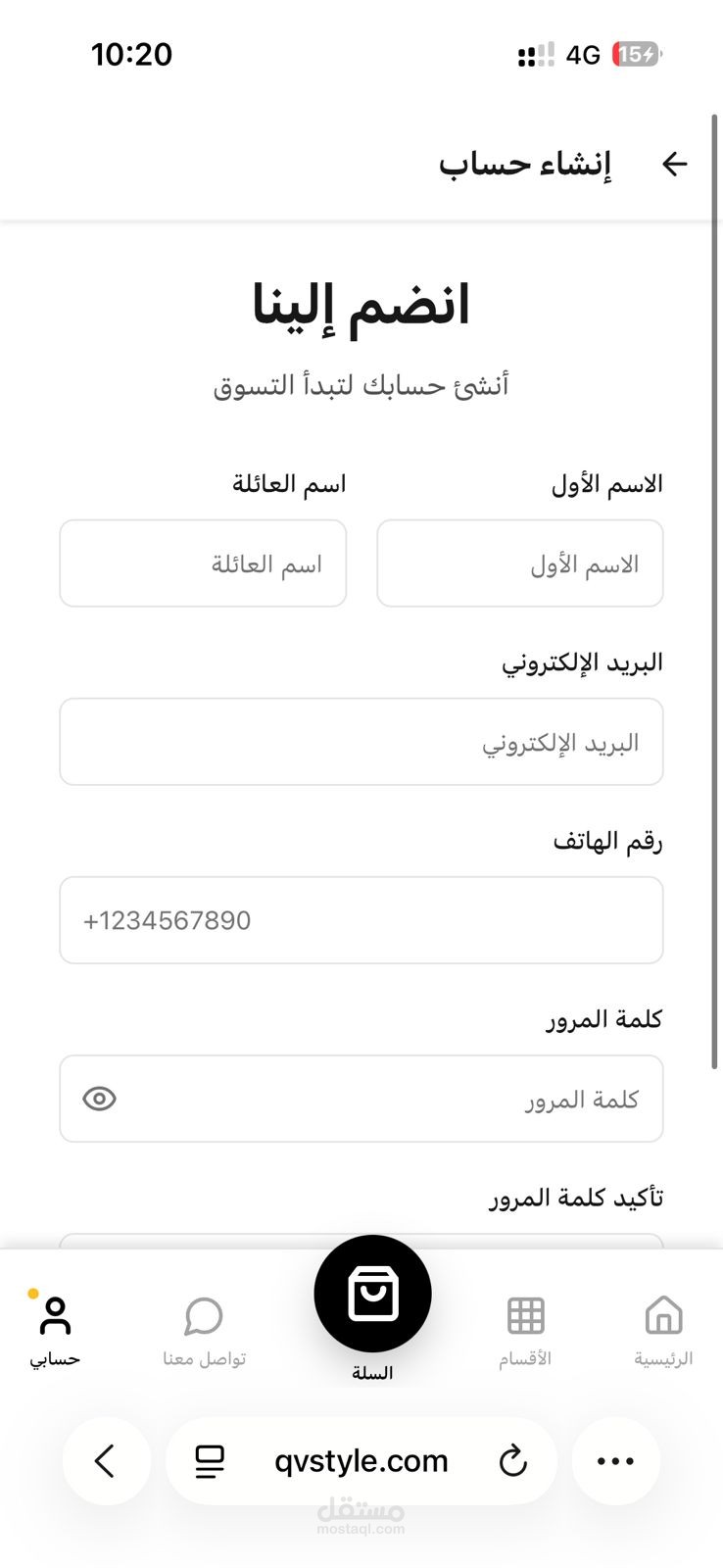723x1568 pixels.
Task: Open the الأقسام categories tab
Action: (x=525, y=1328)
